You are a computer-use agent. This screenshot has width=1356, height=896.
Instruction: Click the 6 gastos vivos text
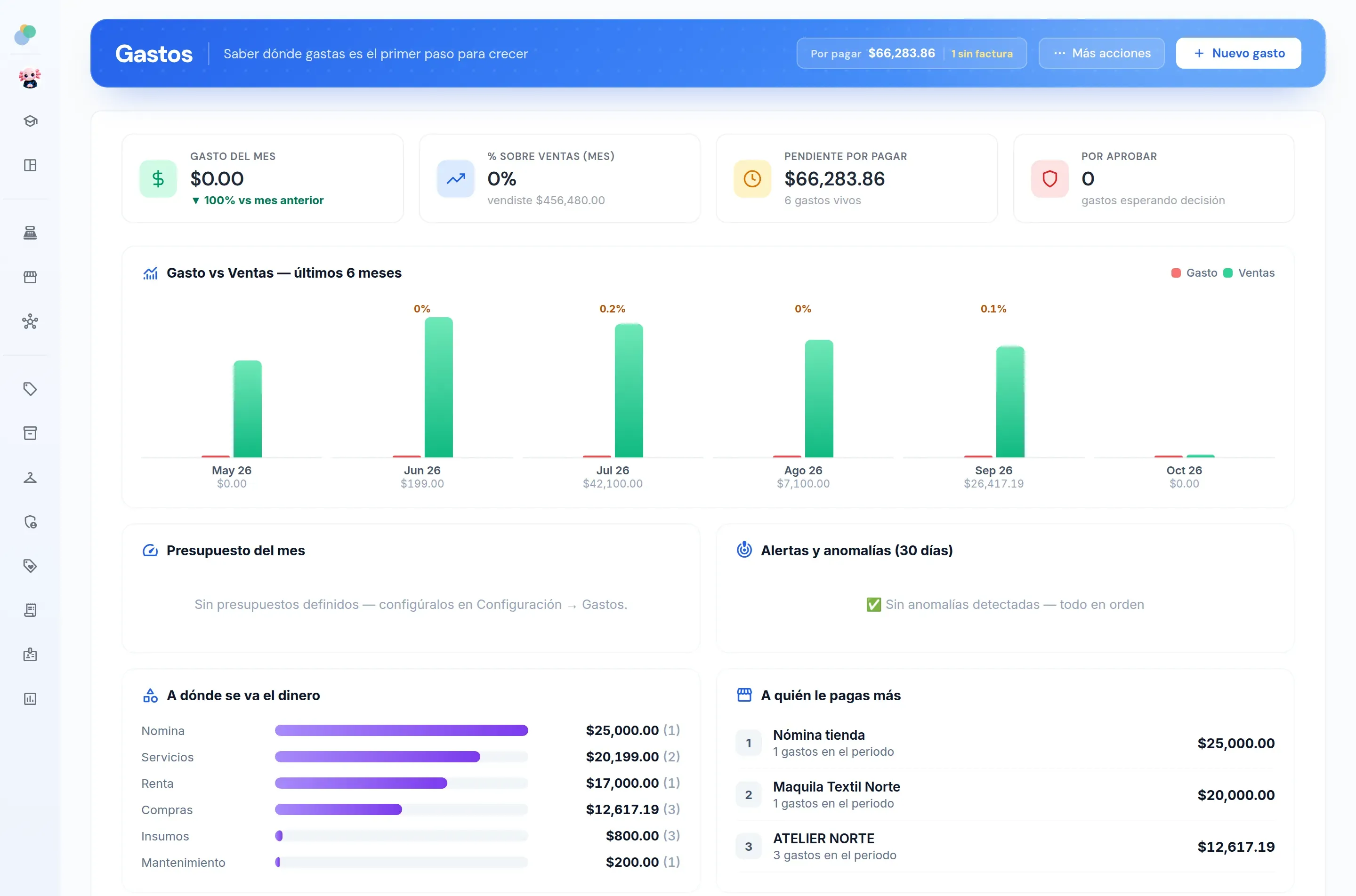[x=822, y=200]
